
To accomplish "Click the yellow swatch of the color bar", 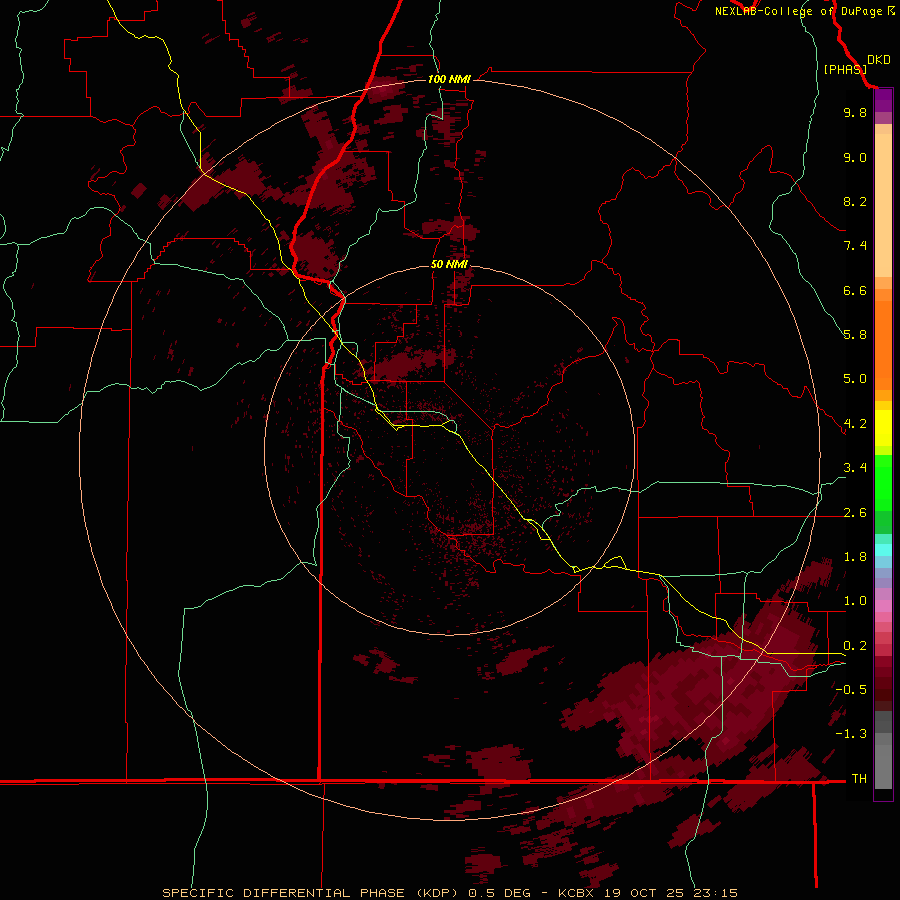I will pos(883,428).
